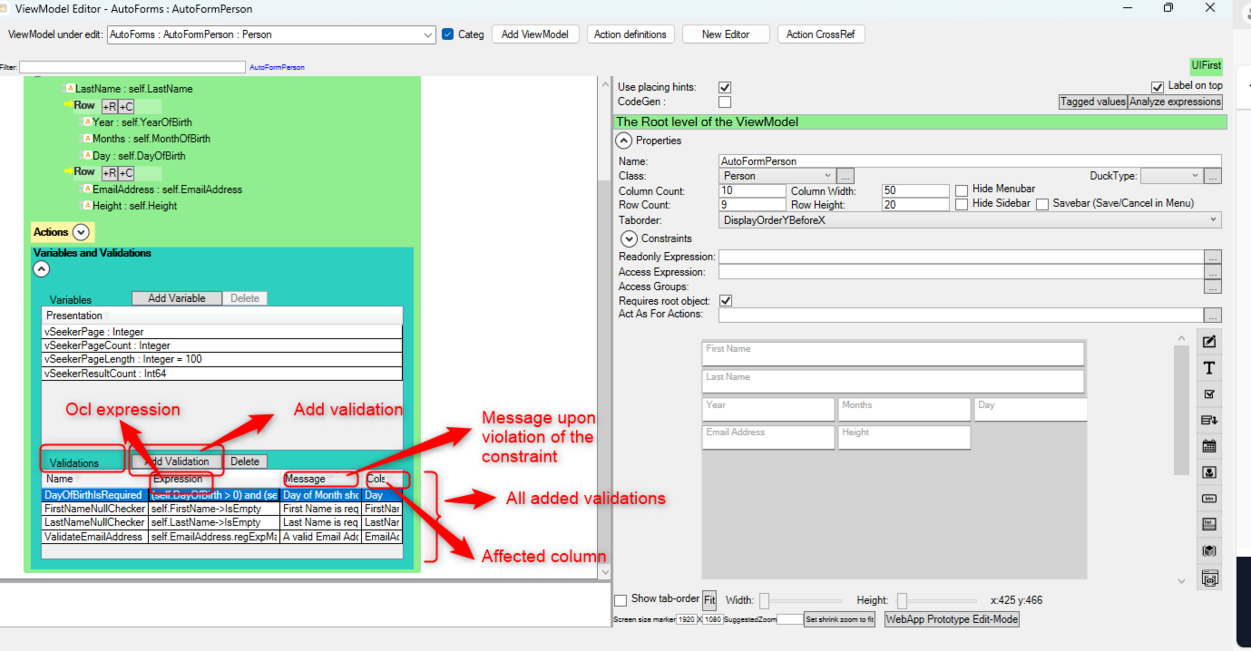
Task: Collapse the Properties section expander
Action: point(624,141)
